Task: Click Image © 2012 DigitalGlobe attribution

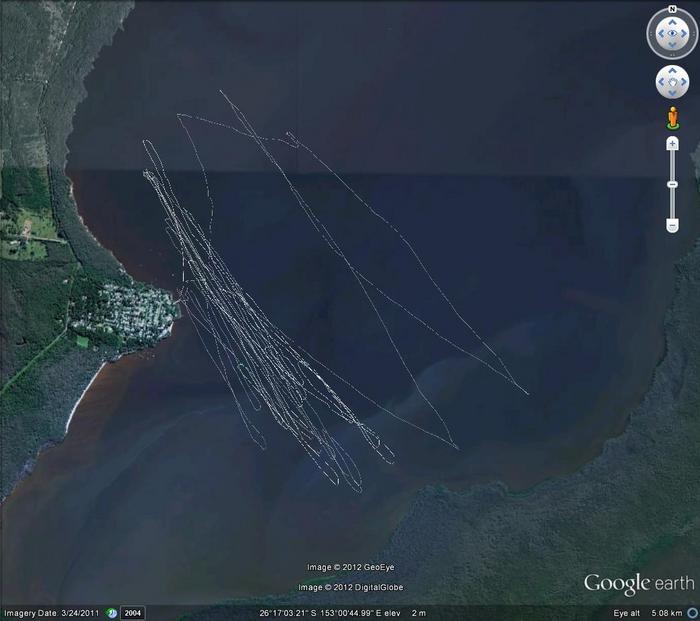Action: [351, 587]
